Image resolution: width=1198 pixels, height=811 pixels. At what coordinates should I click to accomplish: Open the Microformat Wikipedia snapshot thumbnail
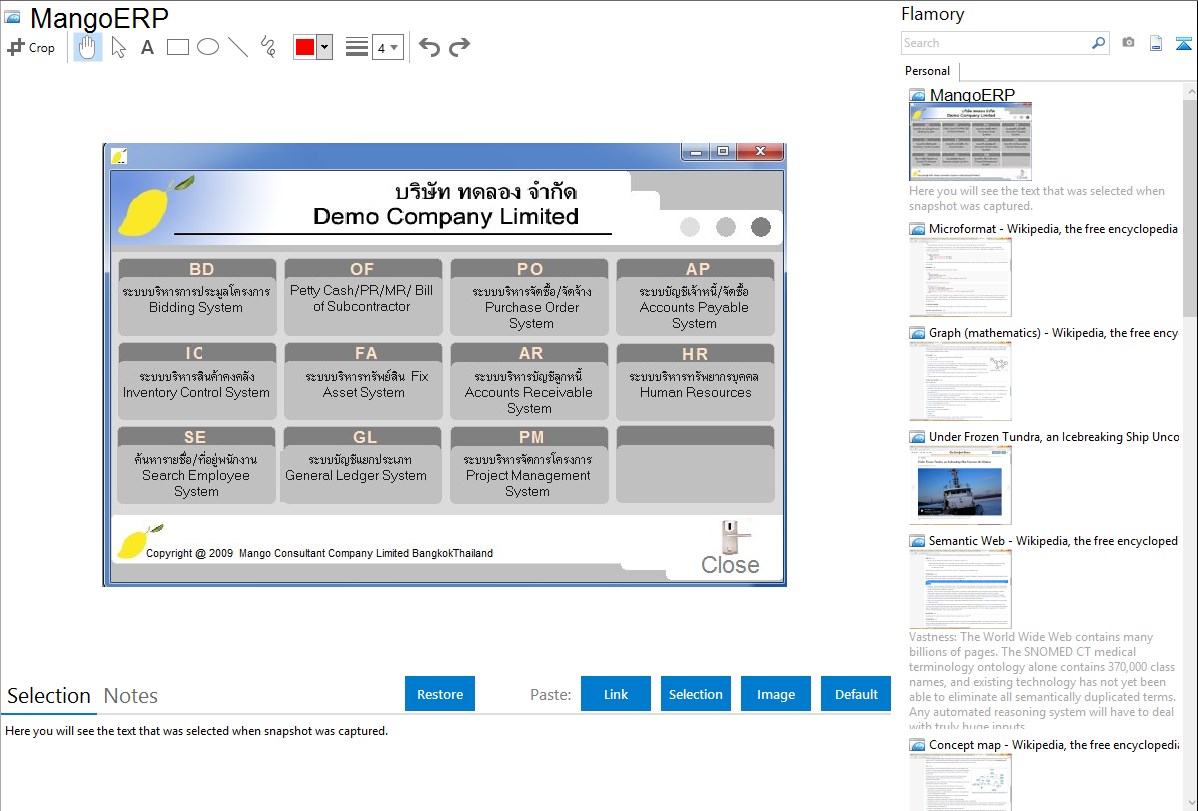(960, 277)
